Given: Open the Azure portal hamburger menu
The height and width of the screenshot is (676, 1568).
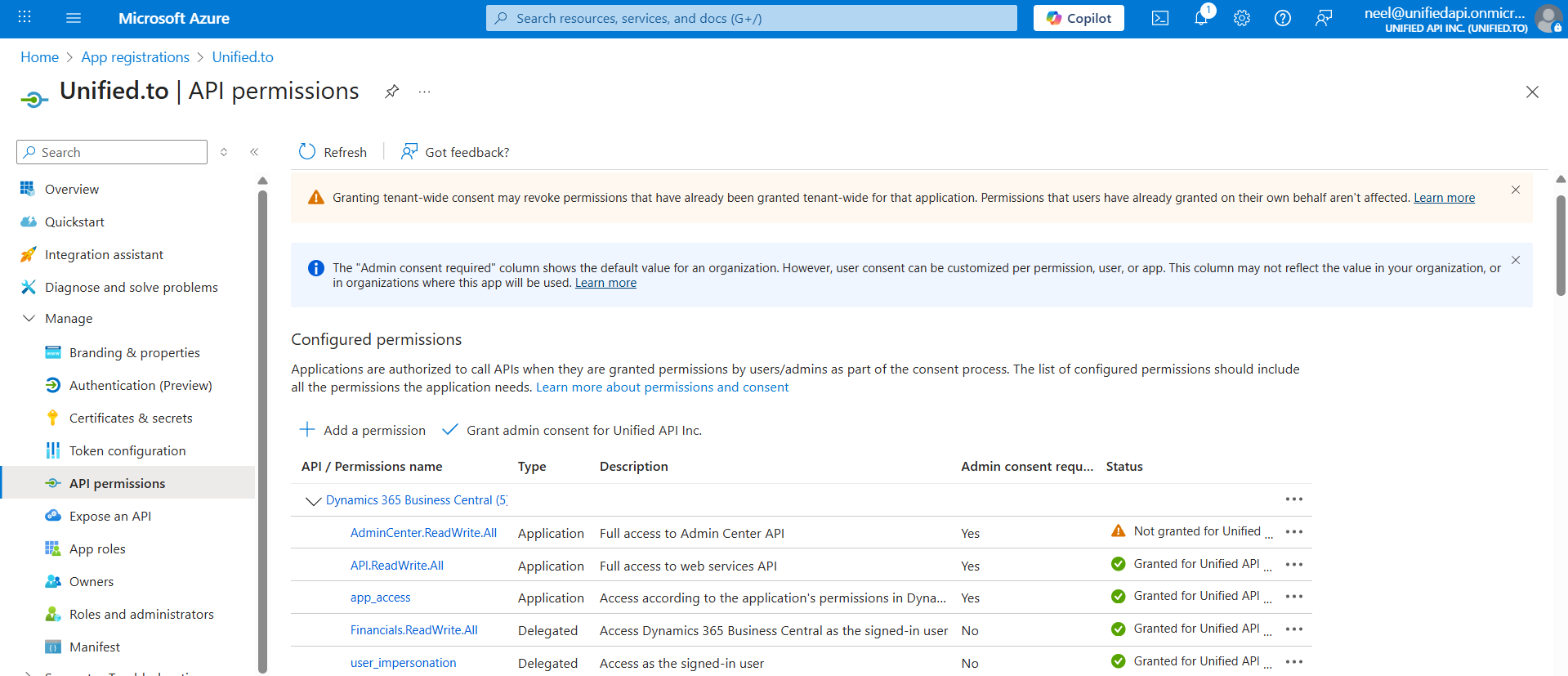Looking at the screenshot, I should [x=74, y=18].
